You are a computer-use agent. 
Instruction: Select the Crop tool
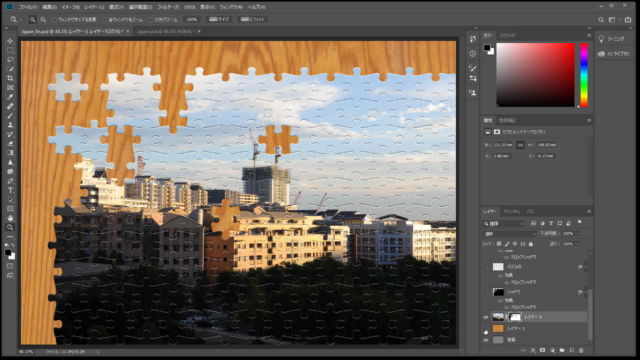pos(10,78)
